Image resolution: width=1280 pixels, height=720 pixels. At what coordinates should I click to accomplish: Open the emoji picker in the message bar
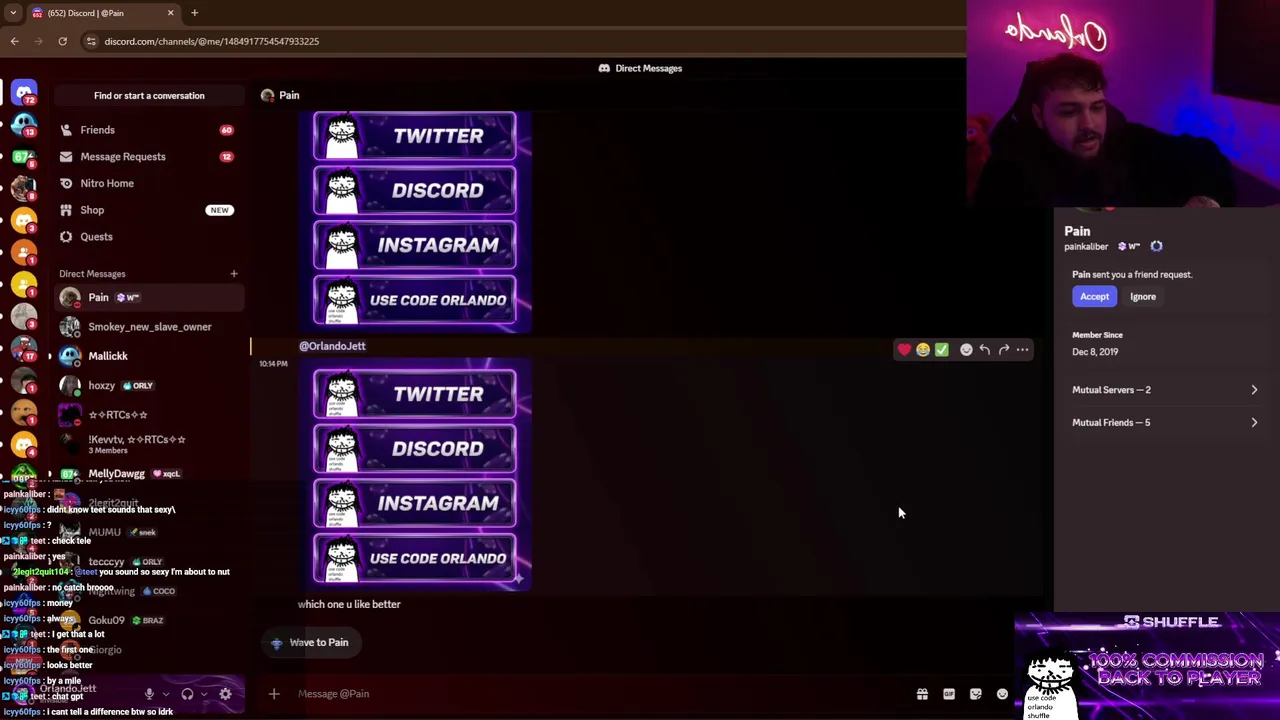tap(1002, 694)
